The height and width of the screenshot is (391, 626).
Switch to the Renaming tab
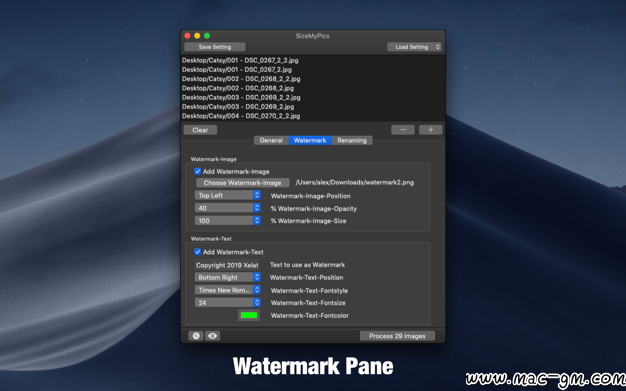pos(352,140)
